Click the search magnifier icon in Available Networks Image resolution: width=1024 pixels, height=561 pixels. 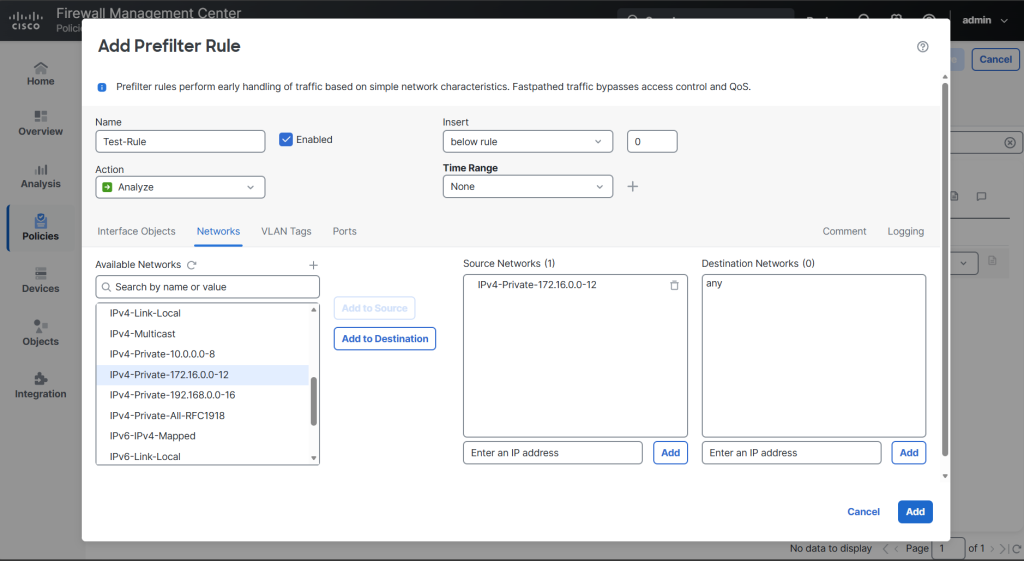pos(106,287)
